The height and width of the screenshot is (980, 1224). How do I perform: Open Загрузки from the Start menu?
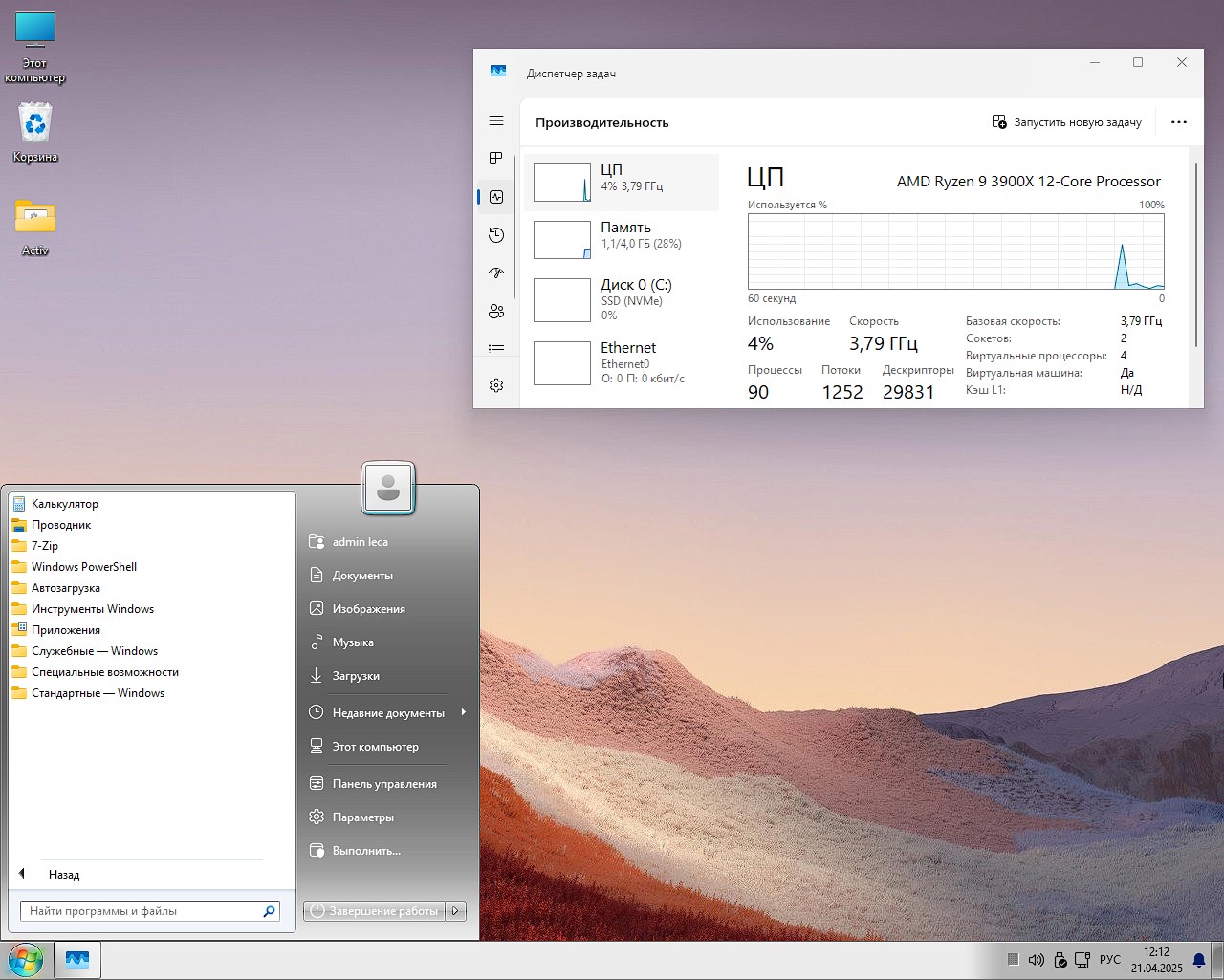[x=387, y=676]
